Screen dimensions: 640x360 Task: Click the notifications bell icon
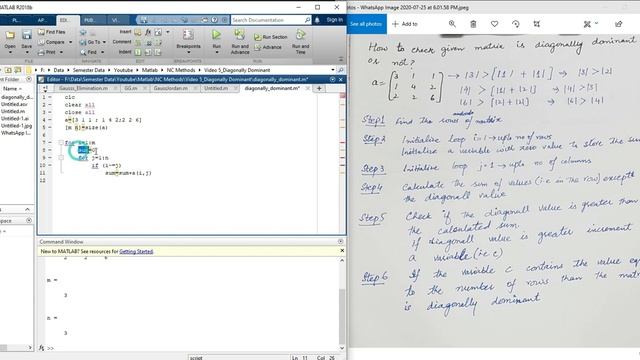(317, 20)
